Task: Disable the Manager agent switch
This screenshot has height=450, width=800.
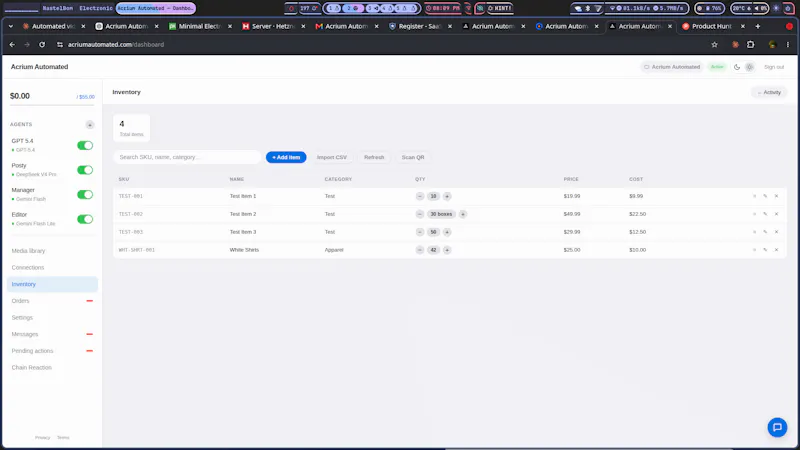Action: 85,194
